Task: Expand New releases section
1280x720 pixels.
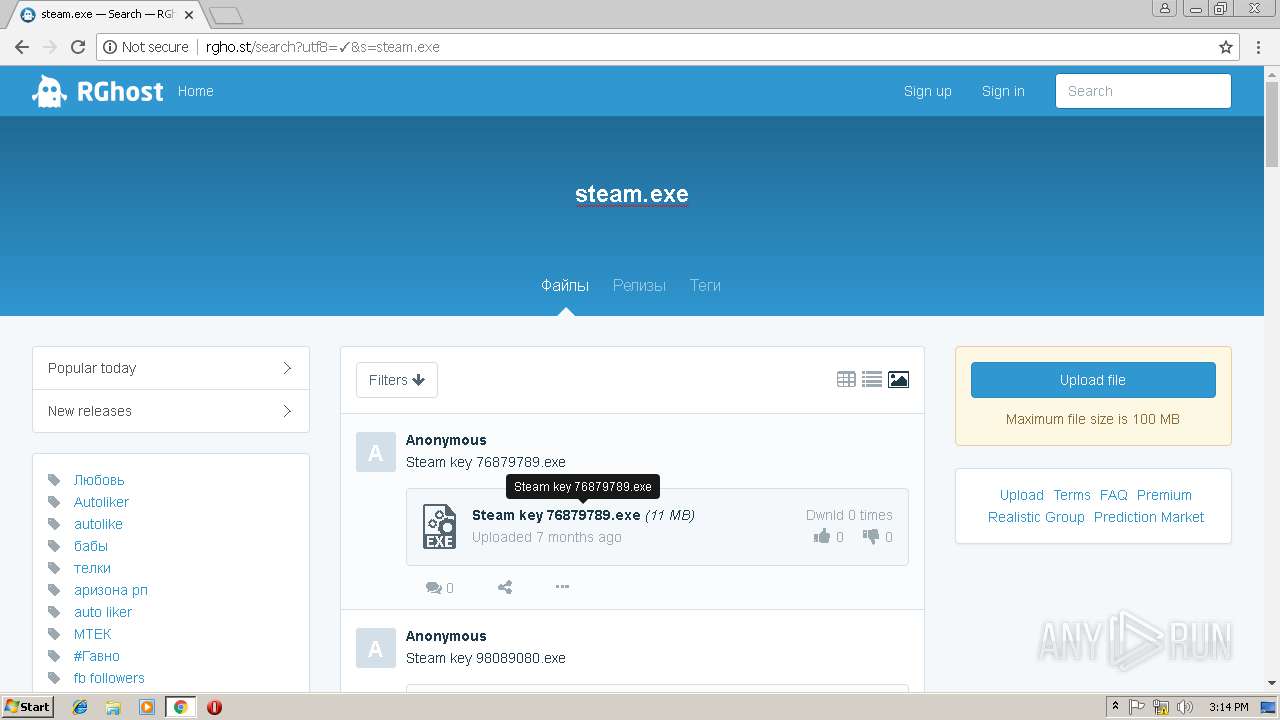Action: tap(171, 411)
